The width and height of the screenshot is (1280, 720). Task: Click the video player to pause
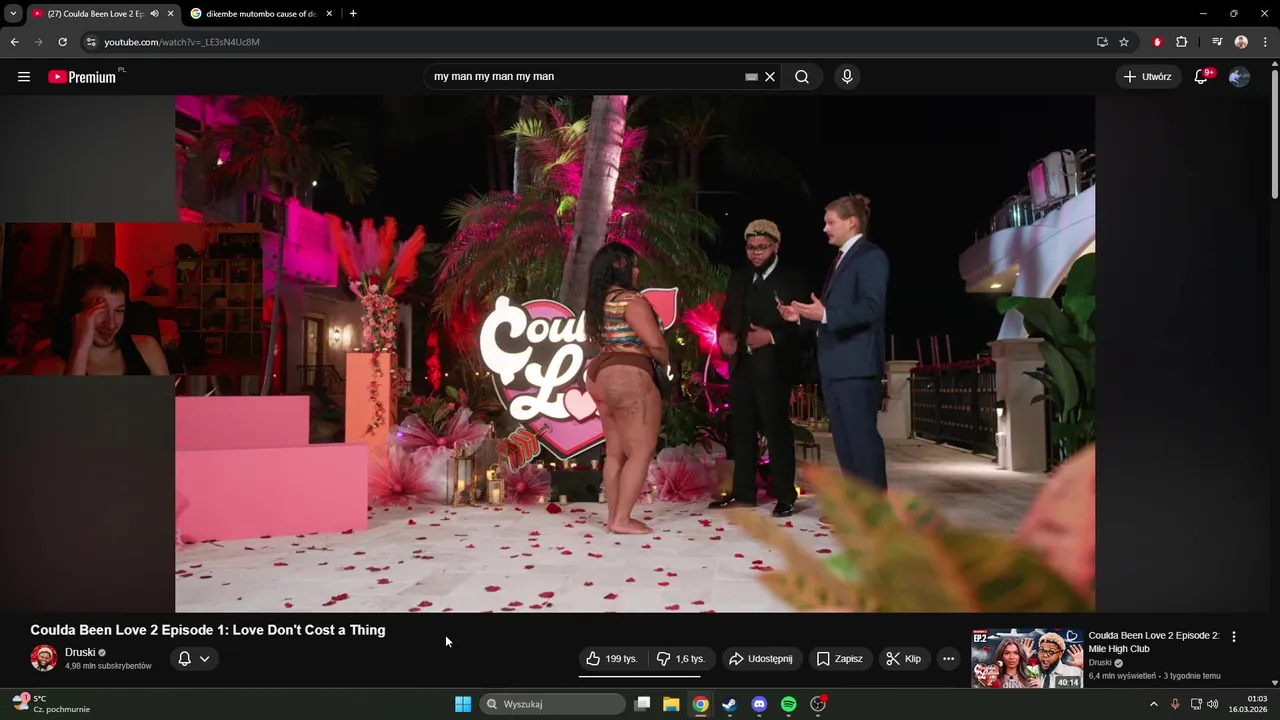click(x=635, y=353)
